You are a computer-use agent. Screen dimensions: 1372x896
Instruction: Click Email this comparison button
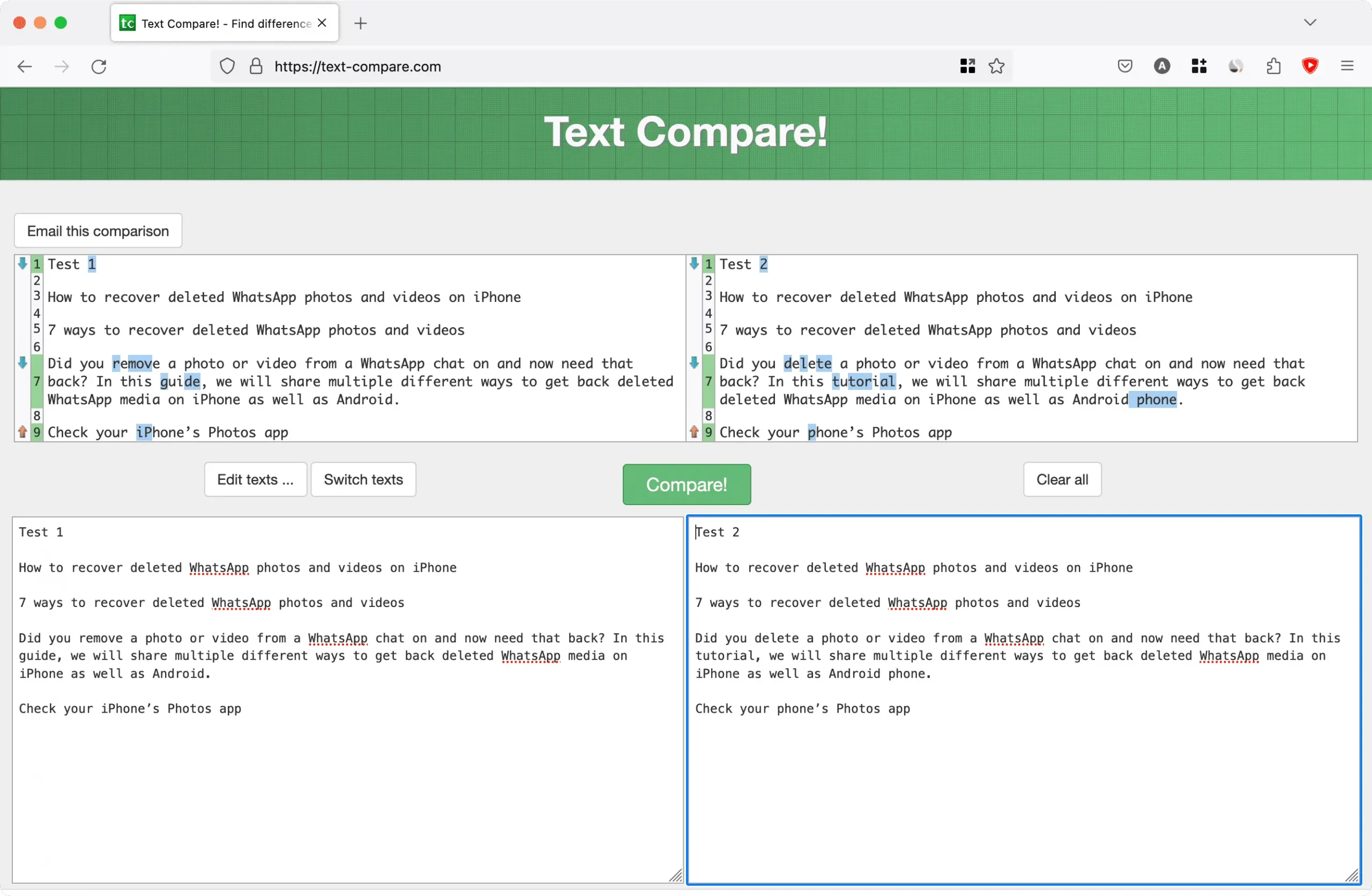[x=98, y=231]
